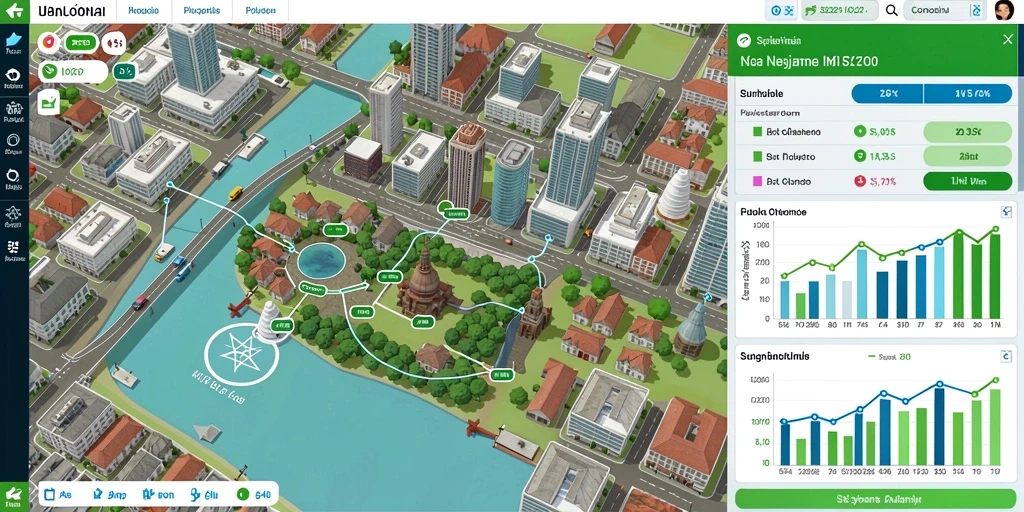Expand the lower chart panel using its corner icon

click(1006, 356)
